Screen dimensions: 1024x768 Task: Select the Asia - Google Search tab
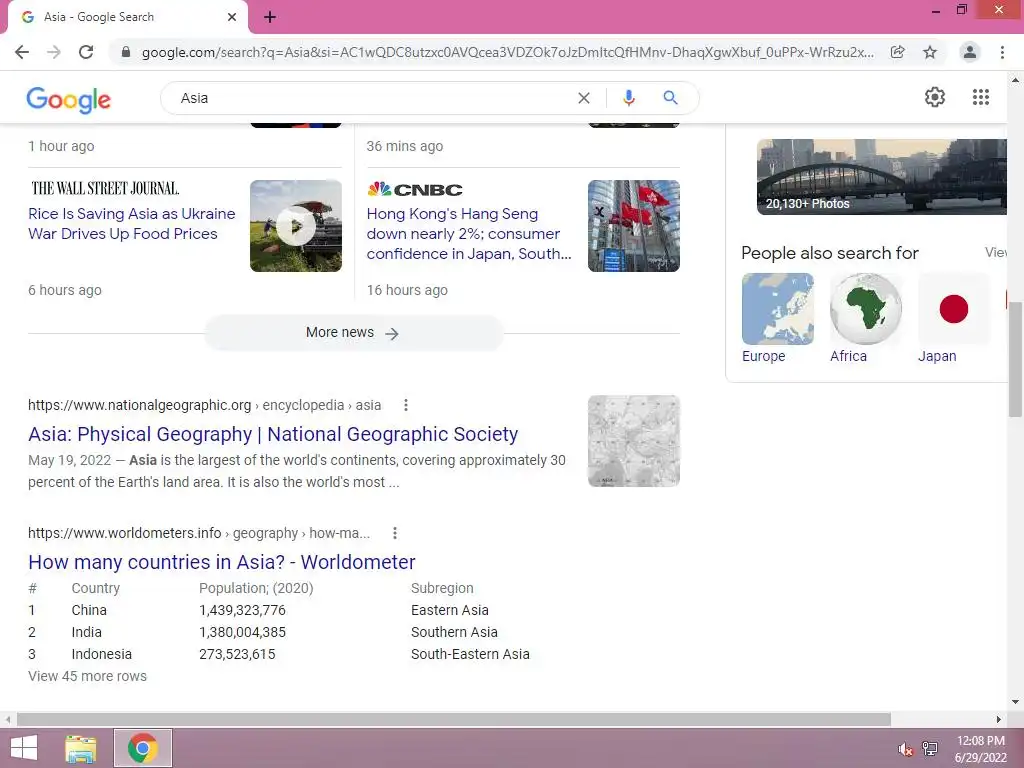tap(127, 17)
